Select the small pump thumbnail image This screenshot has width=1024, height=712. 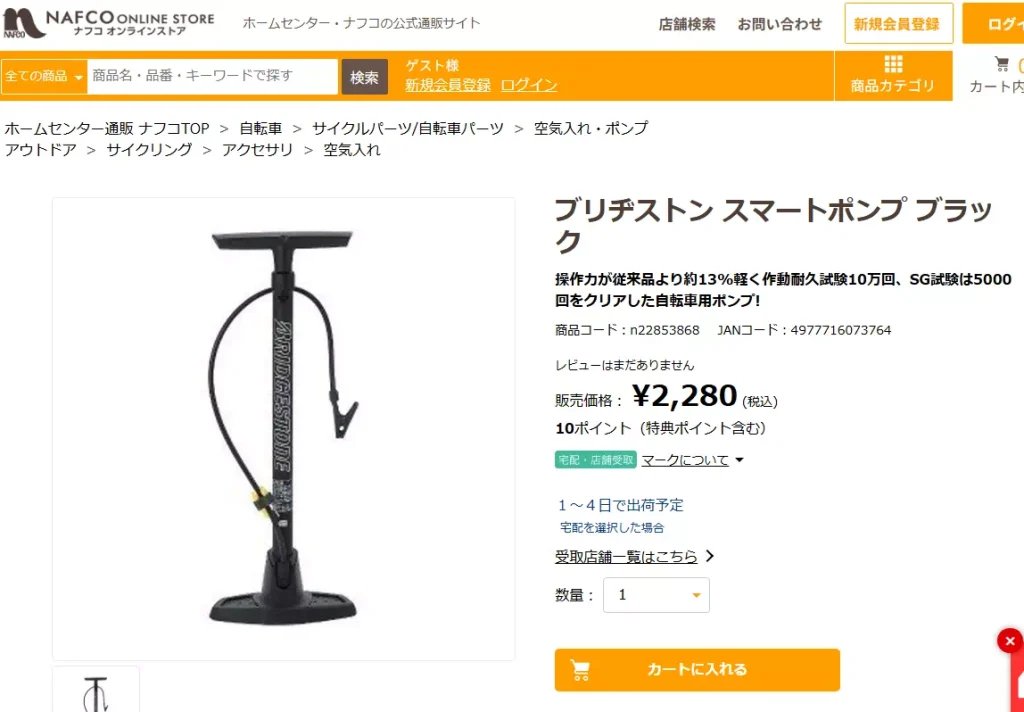point(95,690)
